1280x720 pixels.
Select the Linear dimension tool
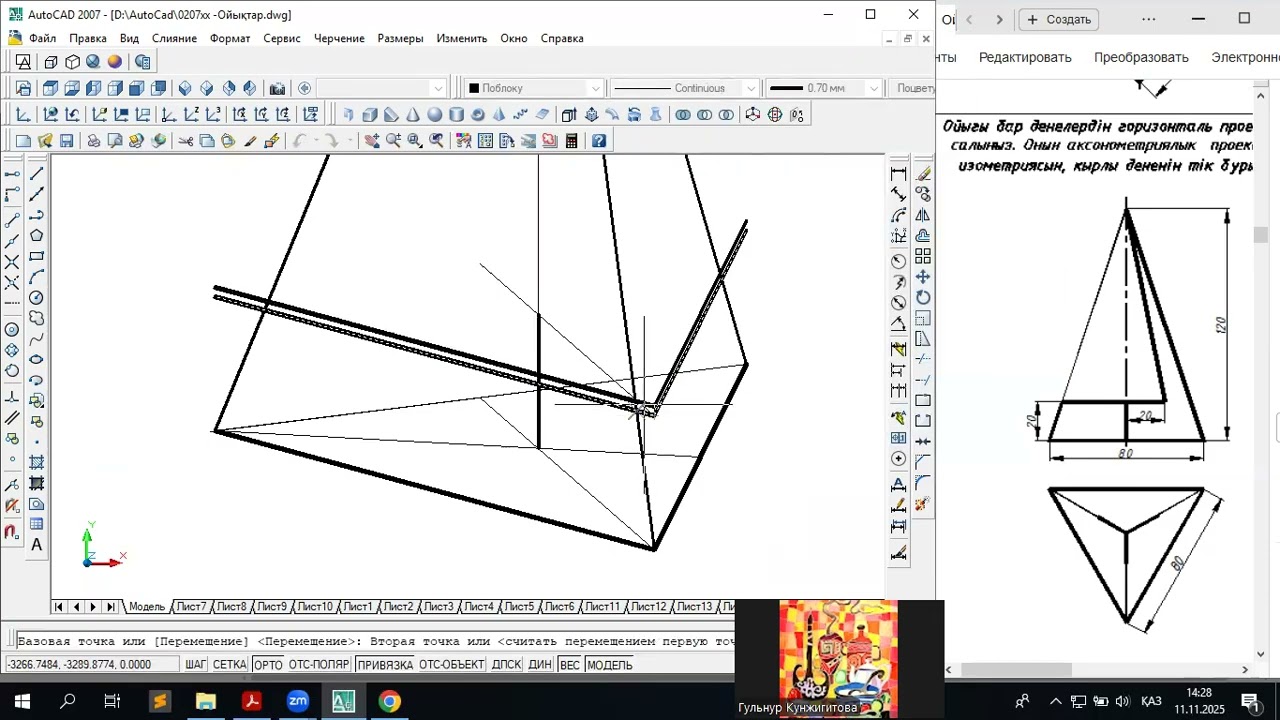pos(899,173)
